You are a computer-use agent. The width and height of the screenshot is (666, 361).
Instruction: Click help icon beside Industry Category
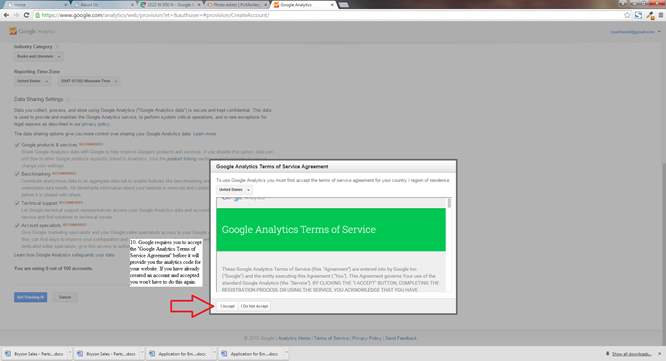[x=57, y=47]
